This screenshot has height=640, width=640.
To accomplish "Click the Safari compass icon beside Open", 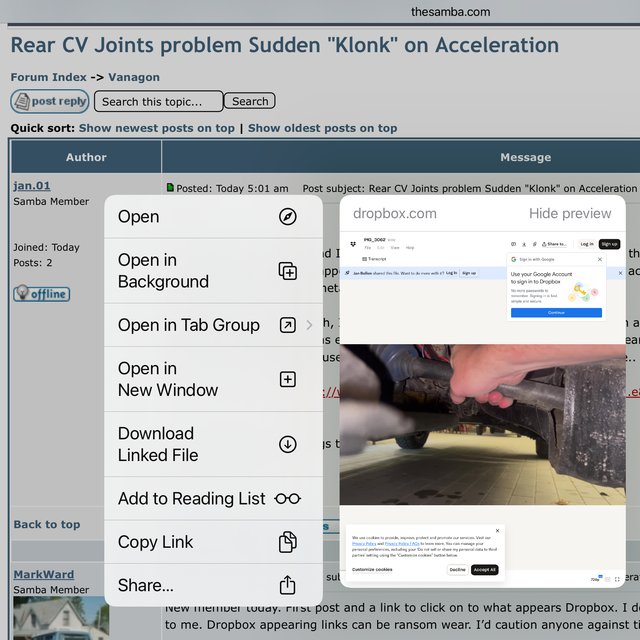I will click(287, 217).
